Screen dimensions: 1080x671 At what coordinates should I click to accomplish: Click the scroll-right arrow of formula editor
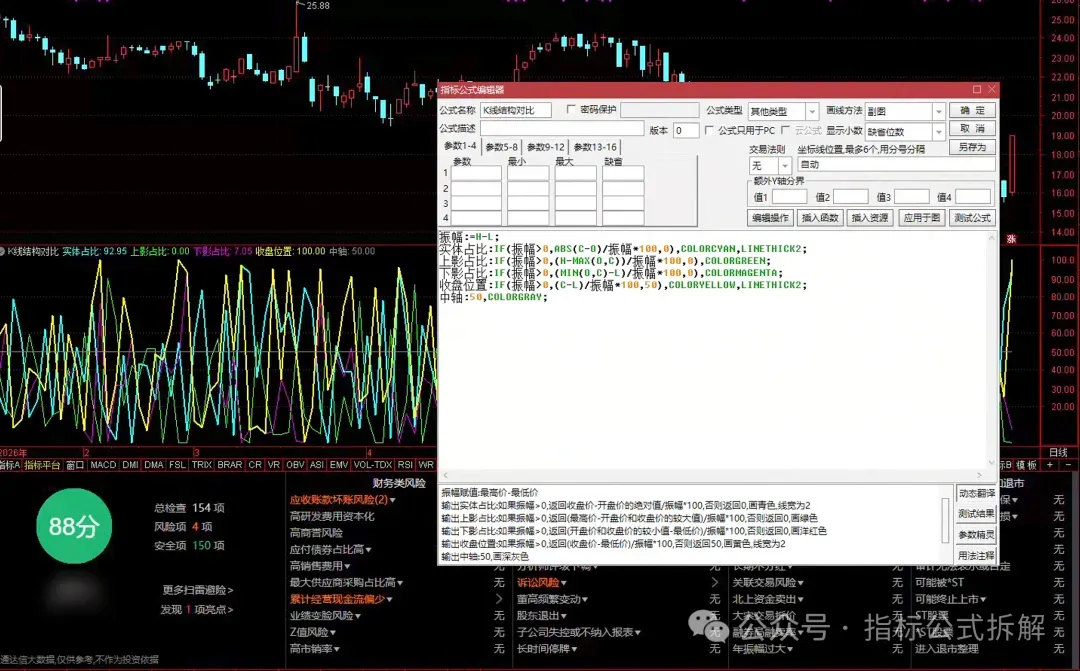(979, 475)
